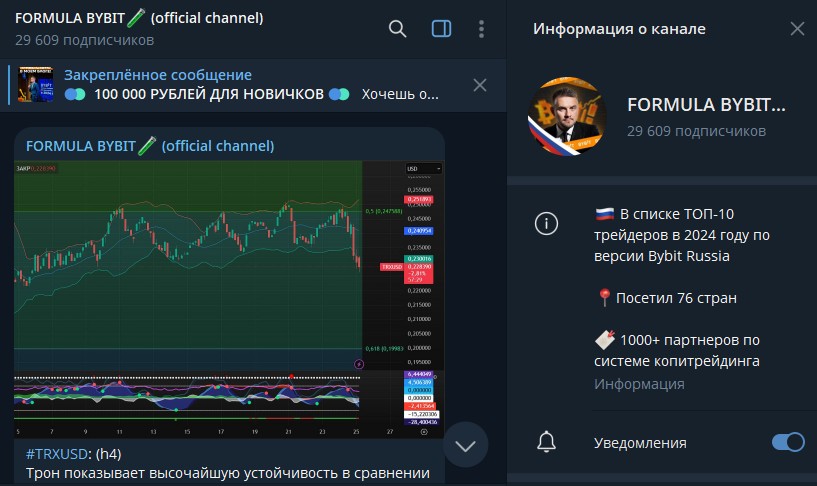
Task: Click the ТОП-10 трейдеров description text
Action: coord(682,235)
